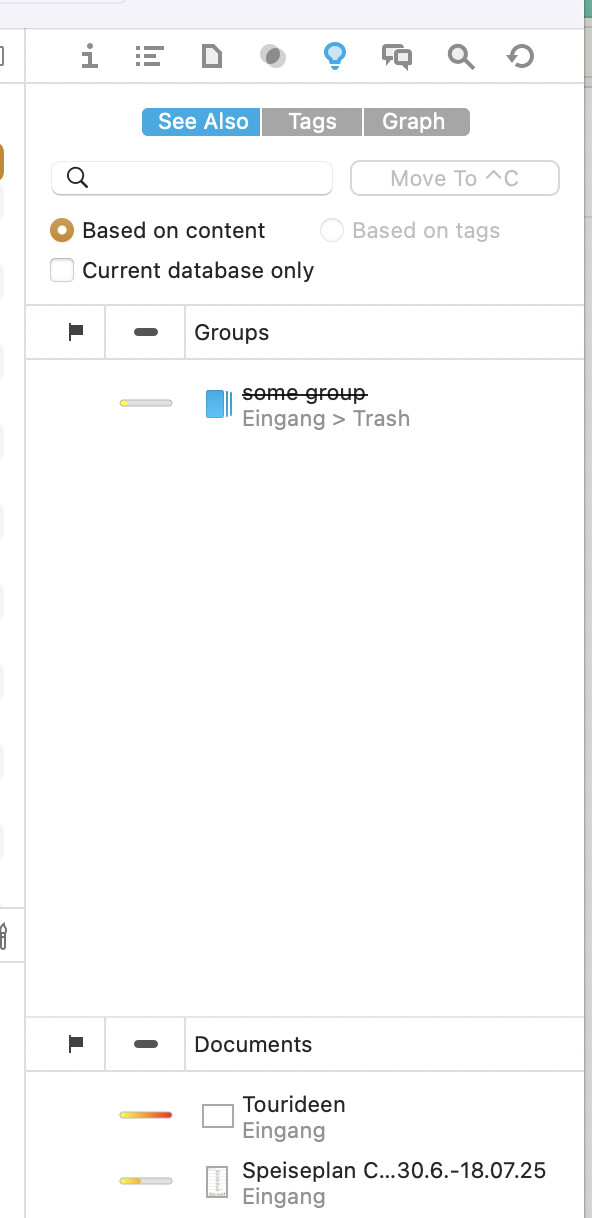Switch to the Tags tab
The image size is (592, 1218).
coord(312,122)
